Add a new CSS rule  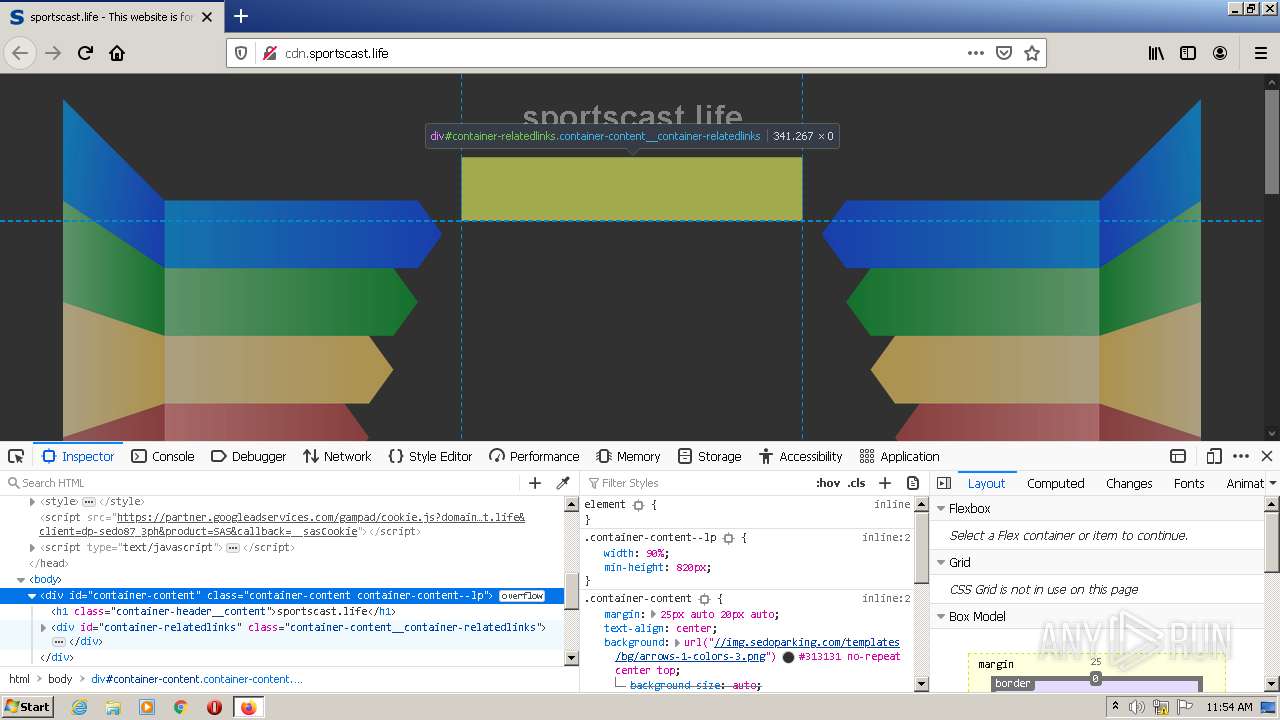click(x=885, y=483)
